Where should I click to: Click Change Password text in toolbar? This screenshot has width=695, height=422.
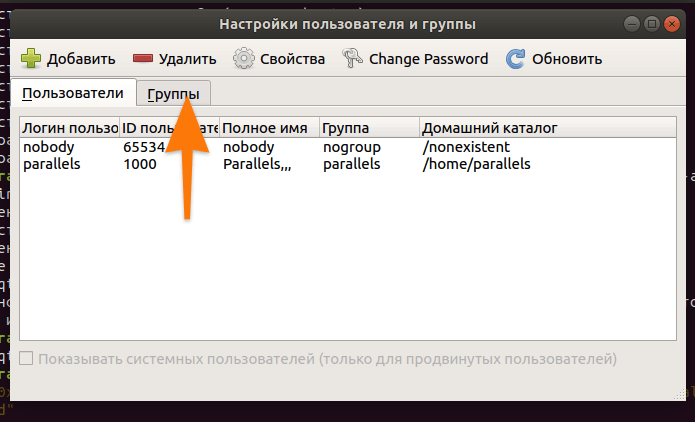429,59
